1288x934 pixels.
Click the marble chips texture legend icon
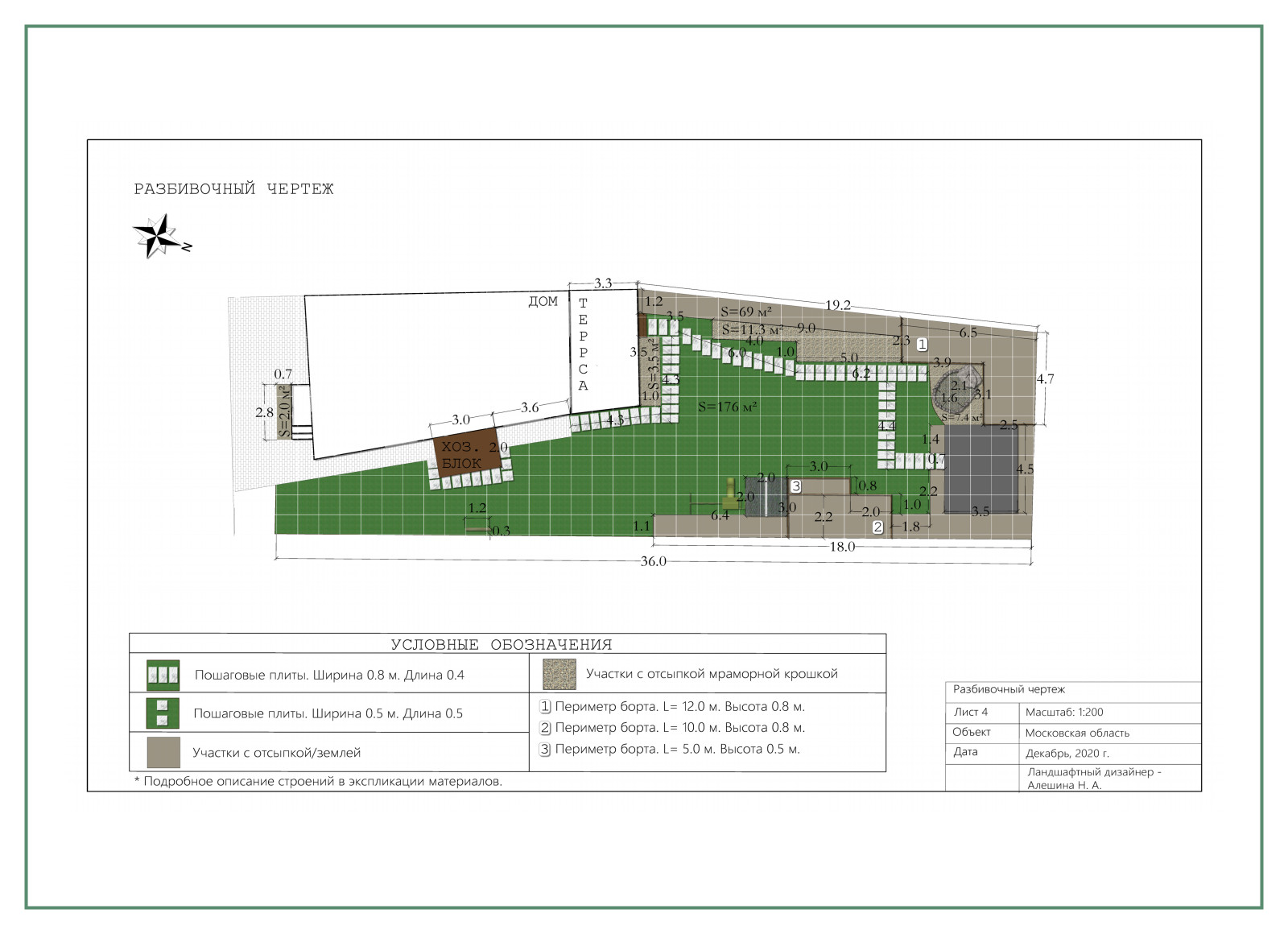point(559,674)
